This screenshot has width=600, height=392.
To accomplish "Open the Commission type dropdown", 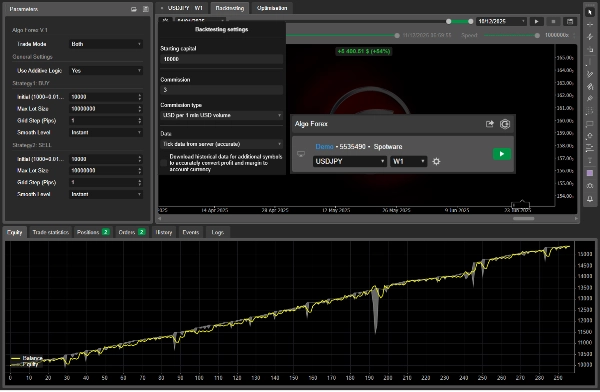I will [222, 116].
